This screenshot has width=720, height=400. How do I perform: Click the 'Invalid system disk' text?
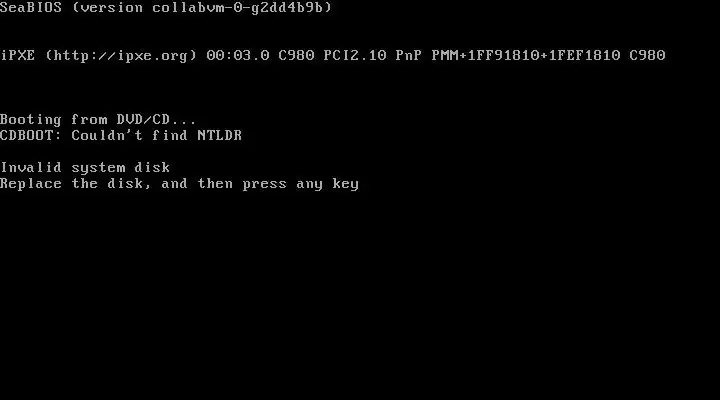point(85,168)
